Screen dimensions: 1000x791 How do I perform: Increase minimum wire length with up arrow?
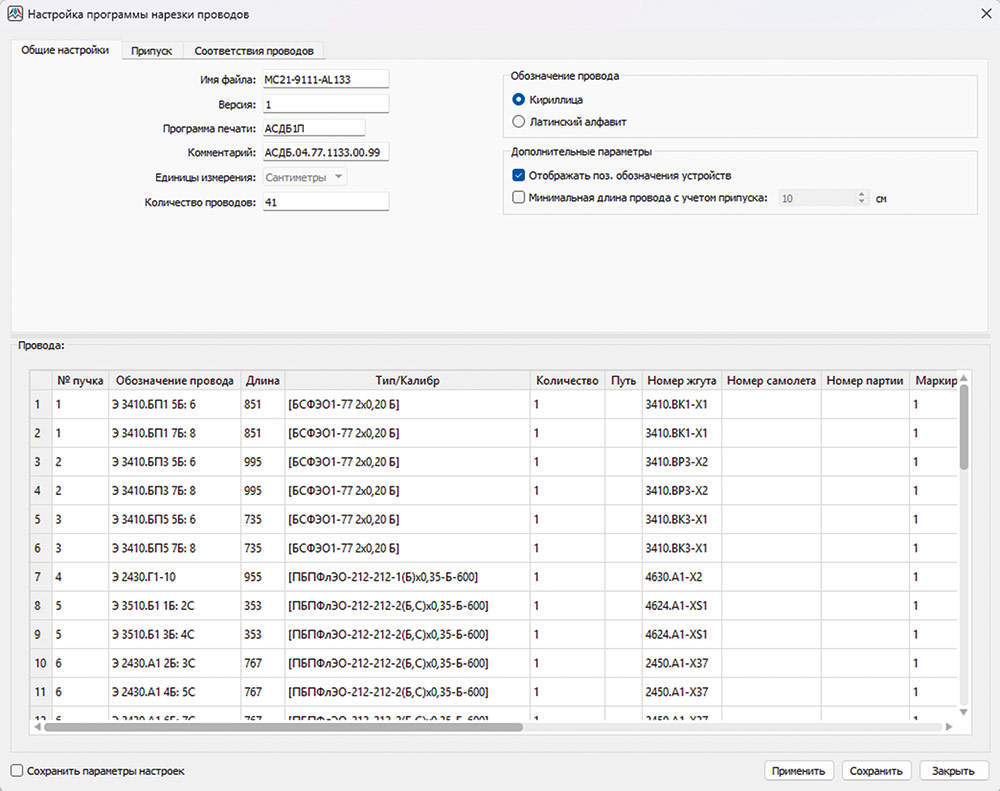coord(861,194)
